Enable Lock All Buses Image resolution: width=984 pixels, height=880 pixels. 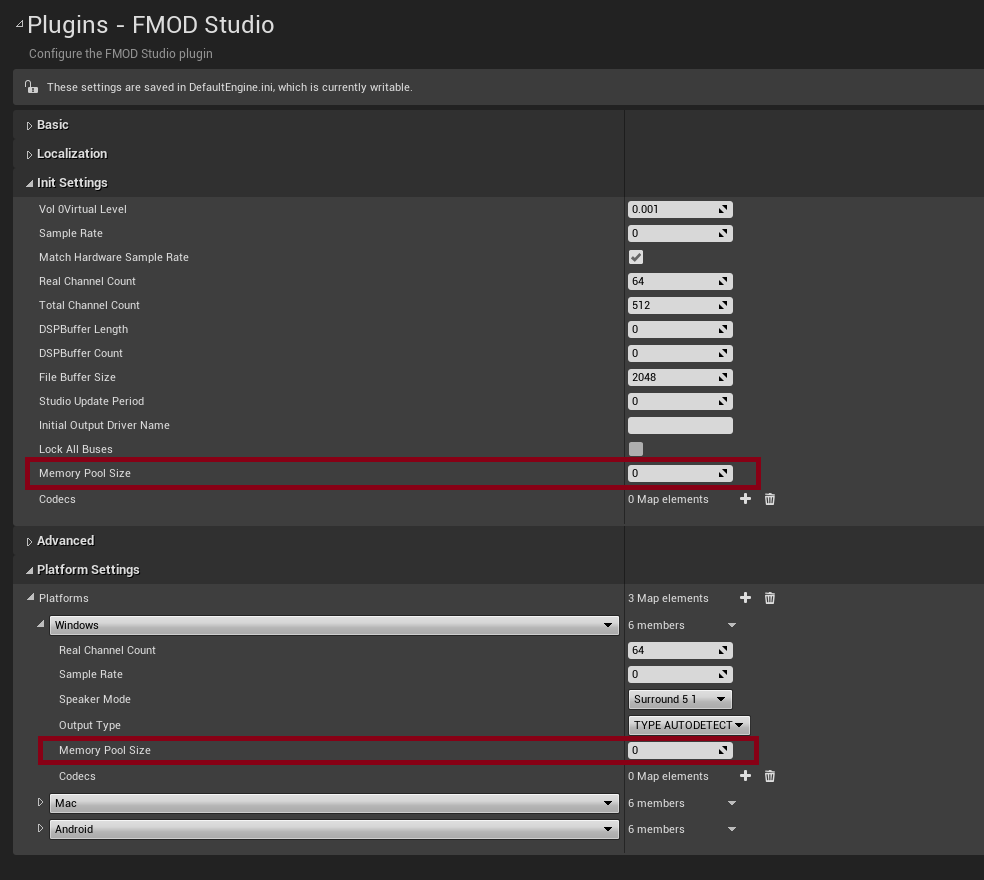tap(636, 449)
